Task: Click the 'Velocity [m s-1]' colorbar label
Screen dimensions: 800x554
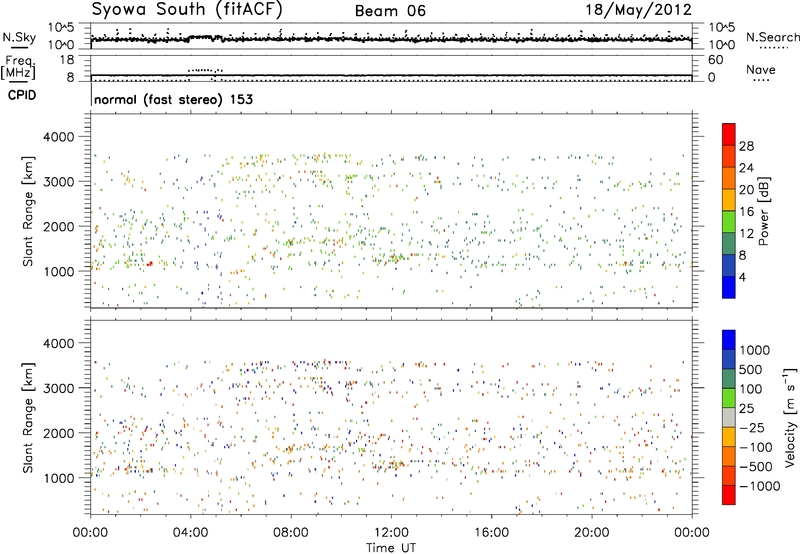Action: point(790,417)
